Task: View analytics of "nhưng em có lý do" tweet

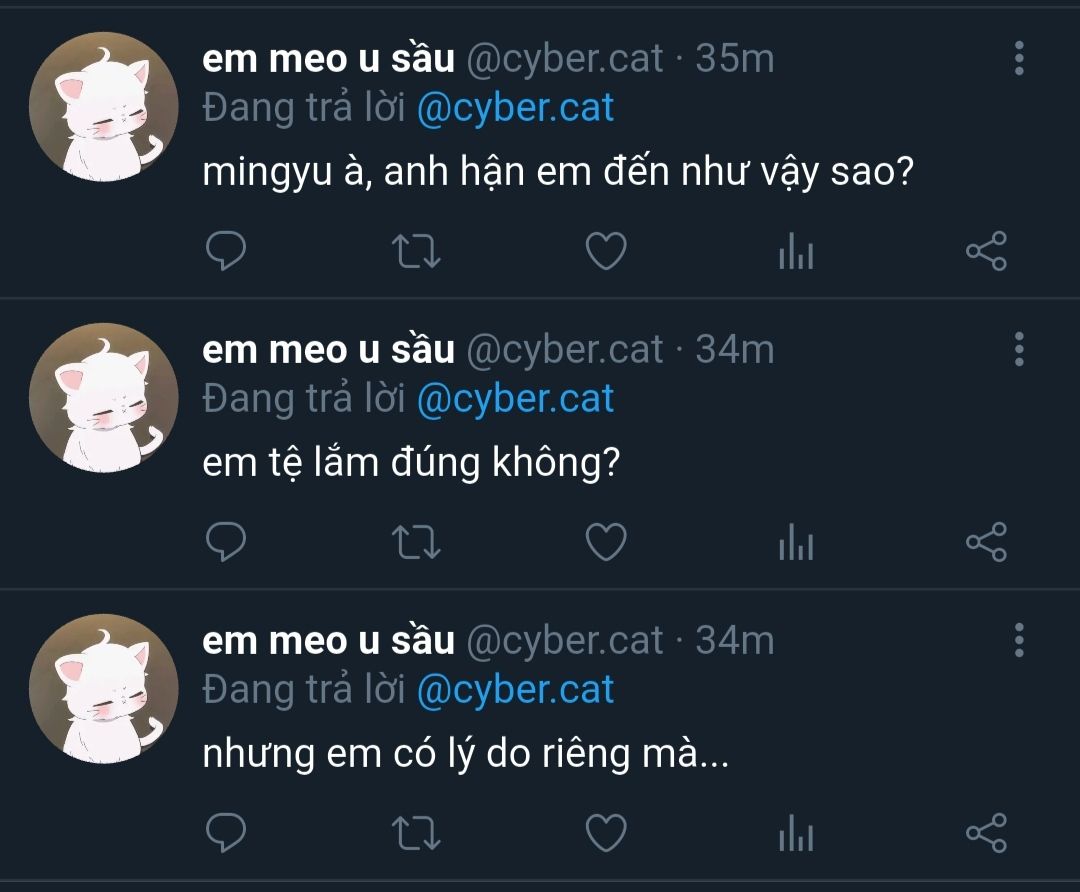Action: coord(796,833)
